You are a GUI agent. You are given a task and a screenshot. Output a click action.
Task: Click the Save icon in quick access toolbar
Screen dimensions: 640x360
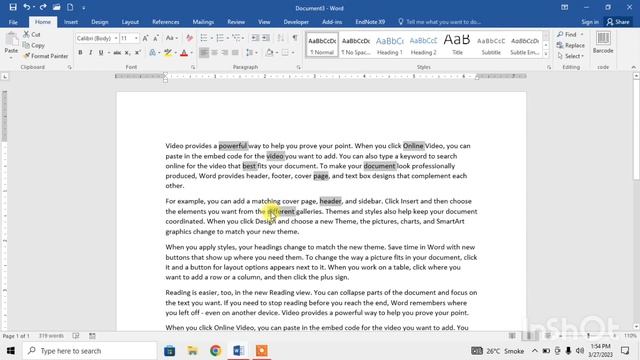click(13, 7)
